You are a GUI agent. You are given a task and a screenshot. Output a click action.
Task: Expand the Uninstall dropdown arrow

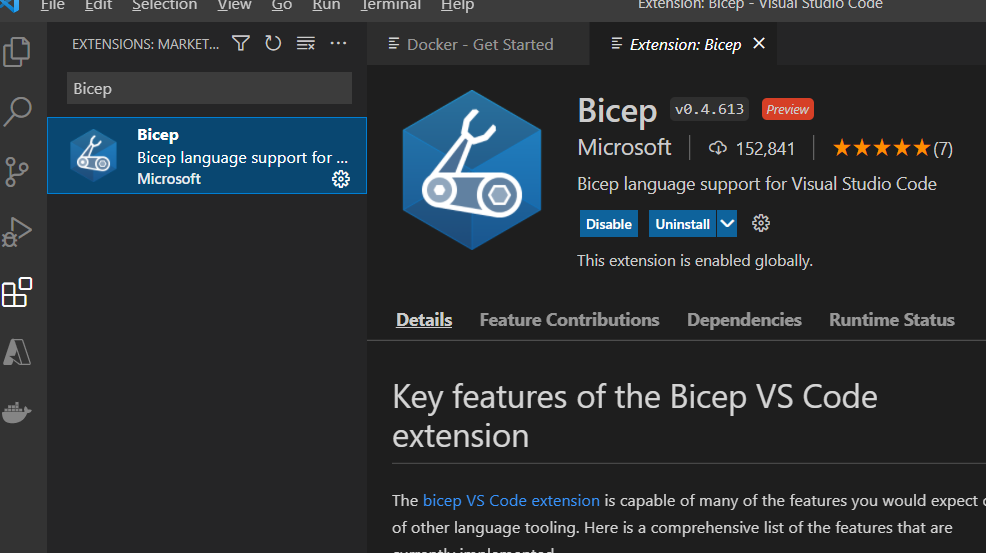tap(727, 224)
